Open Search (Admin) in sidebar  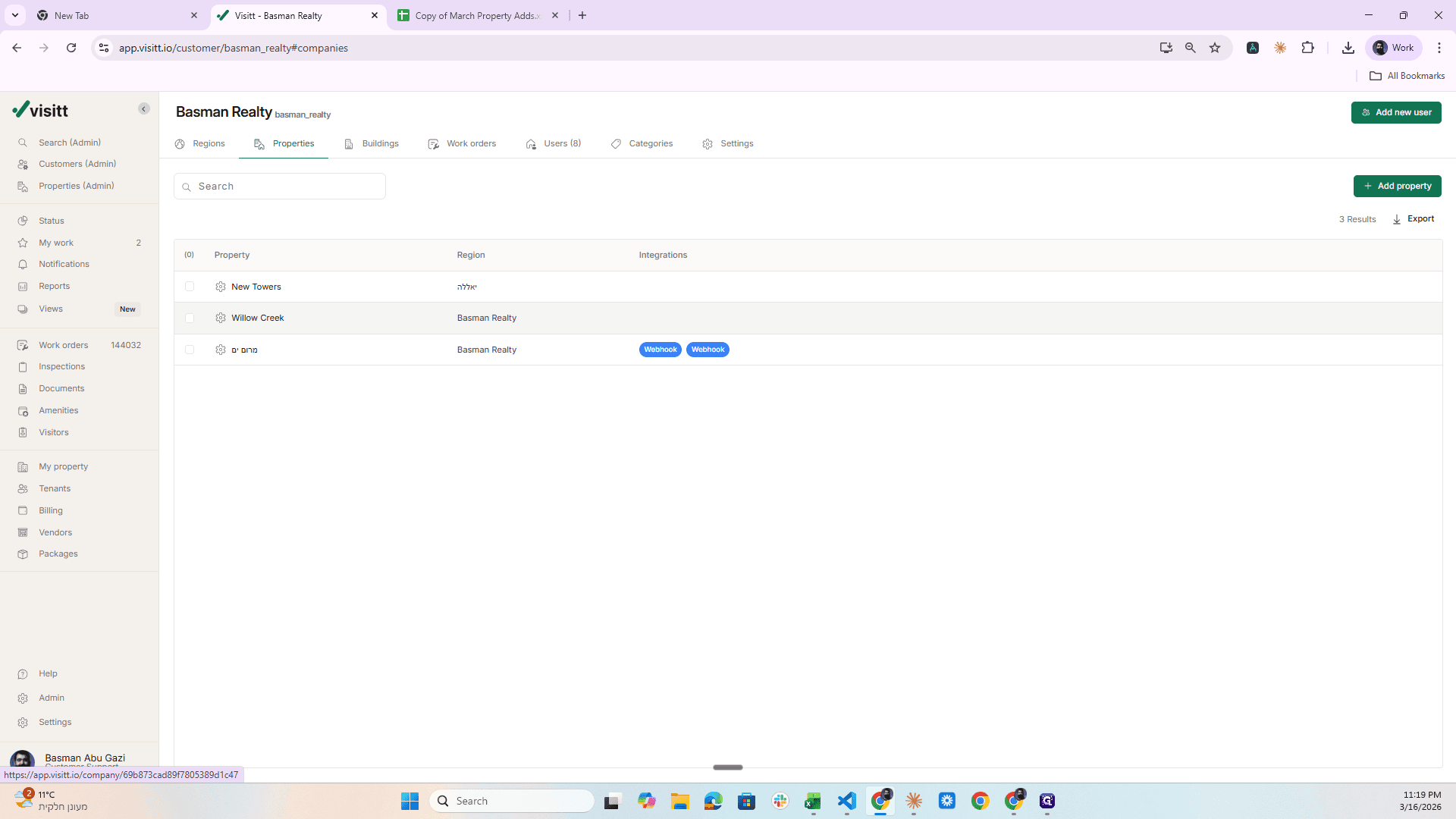coord(70,143)
